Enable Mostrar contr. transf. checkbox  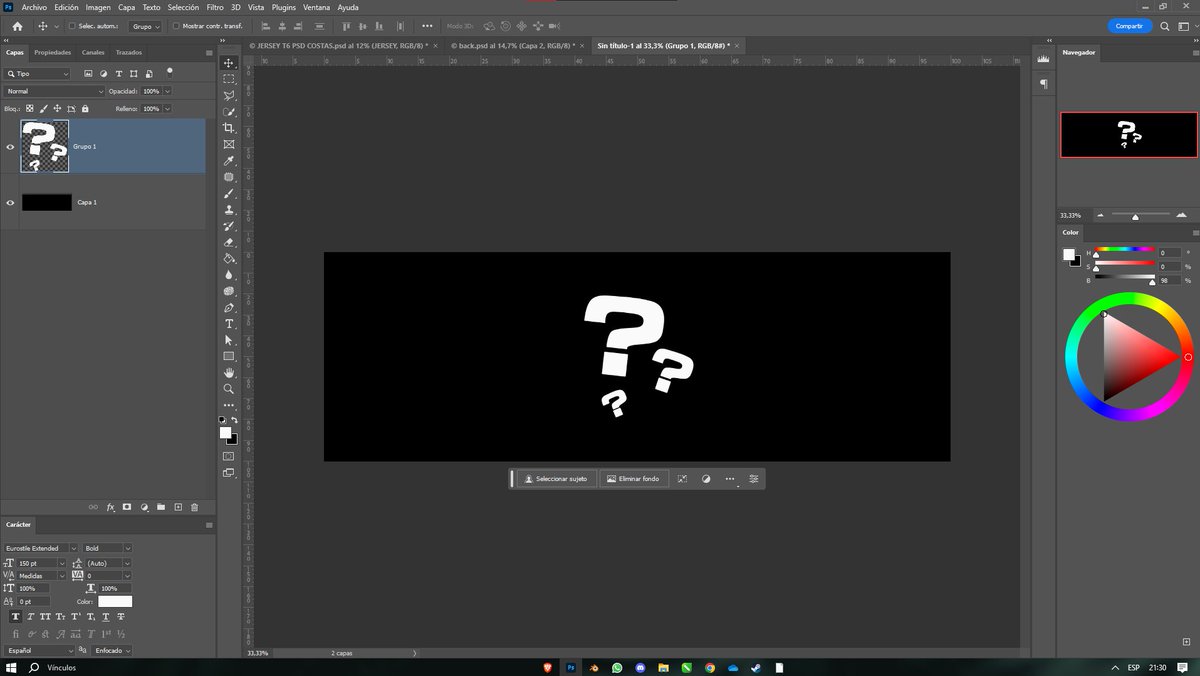click(x=176, y=26)
